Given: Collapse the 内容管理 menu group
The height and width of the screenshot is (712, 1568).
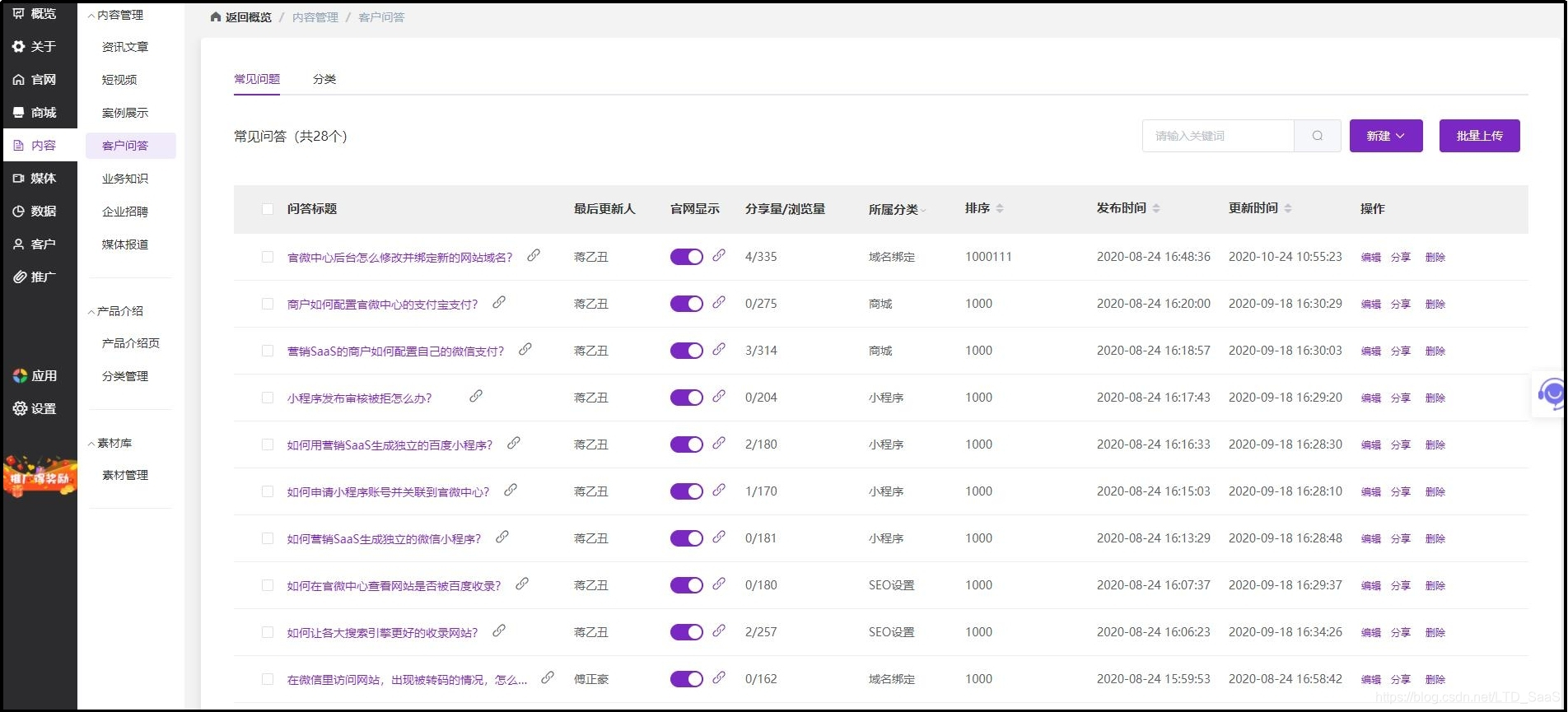Looking at the screenshot, I should (x=115, y=15).
